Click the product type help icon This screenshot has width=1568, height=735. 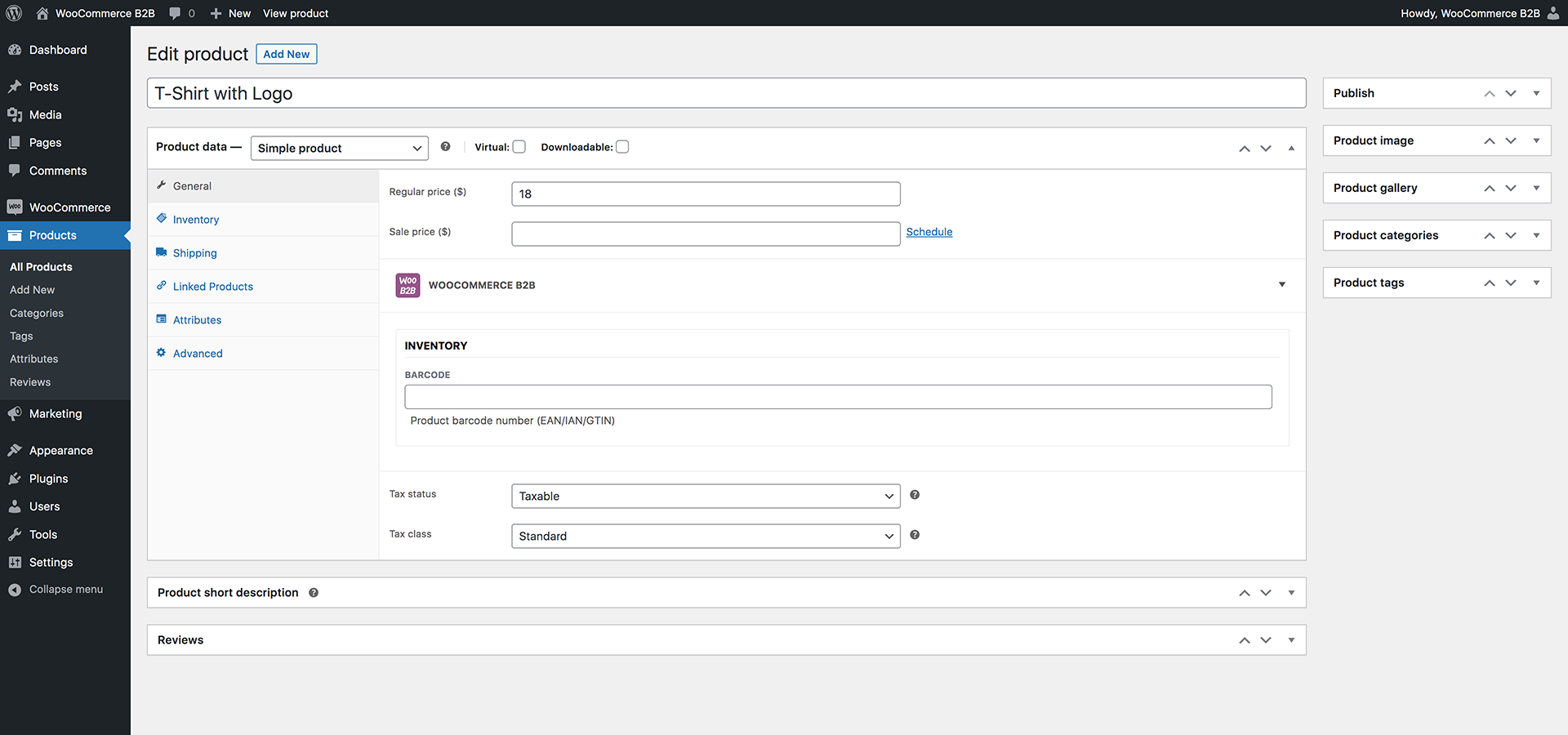tap(445, 147)
